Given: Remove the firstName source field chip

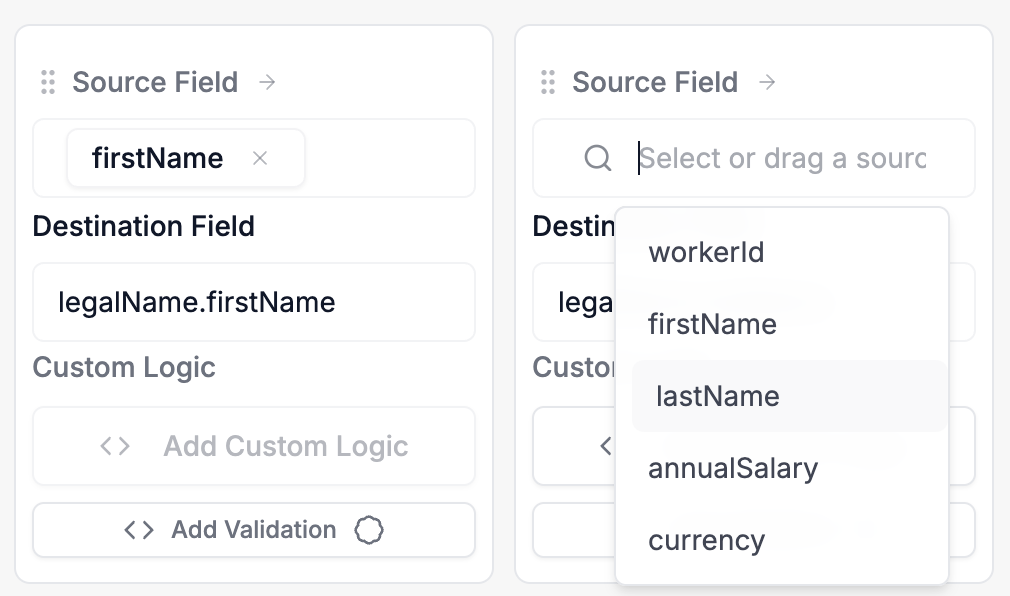Looking at the screenshot, I should pos(260,158).
